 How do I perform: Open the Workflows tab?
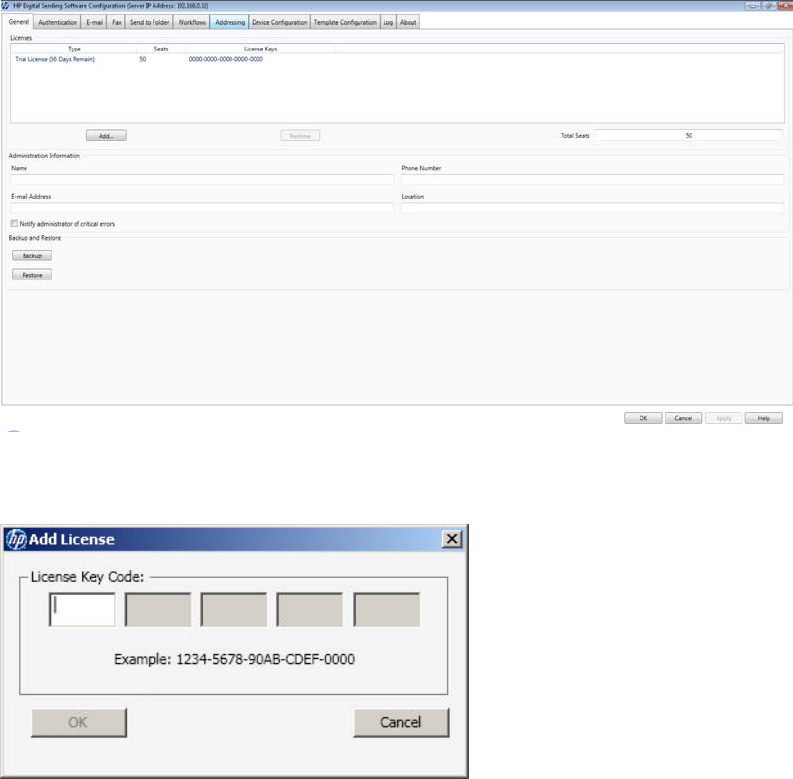(x=192, y=22)
